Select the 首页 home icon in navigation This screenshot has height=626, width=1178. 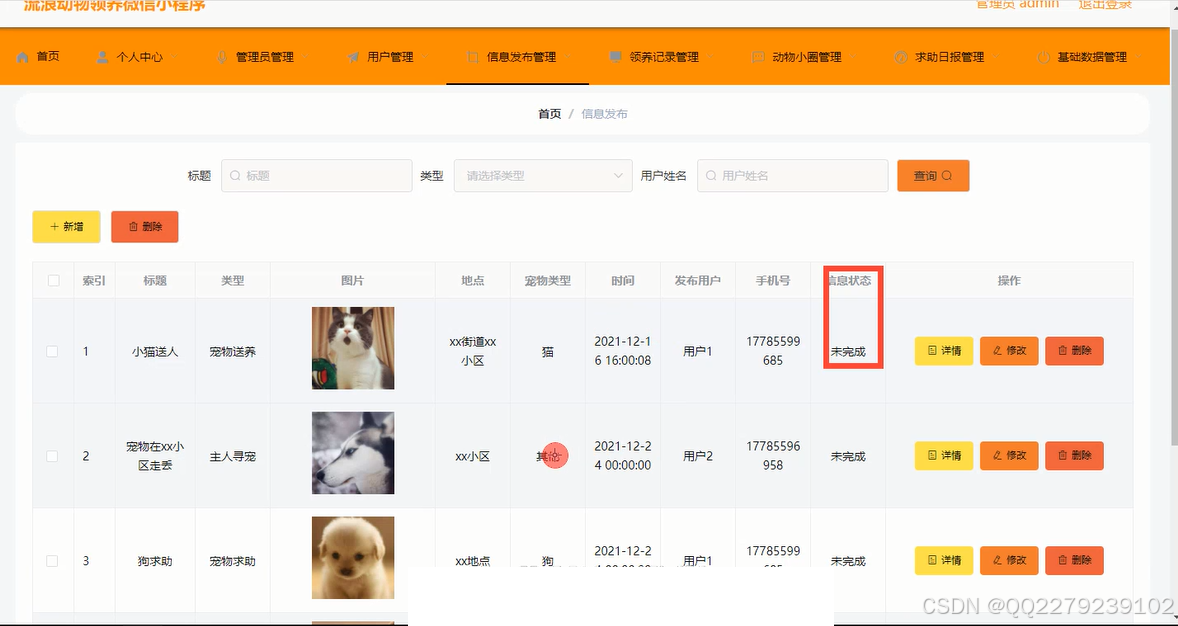pyautogui.click(x=23, y=57)
